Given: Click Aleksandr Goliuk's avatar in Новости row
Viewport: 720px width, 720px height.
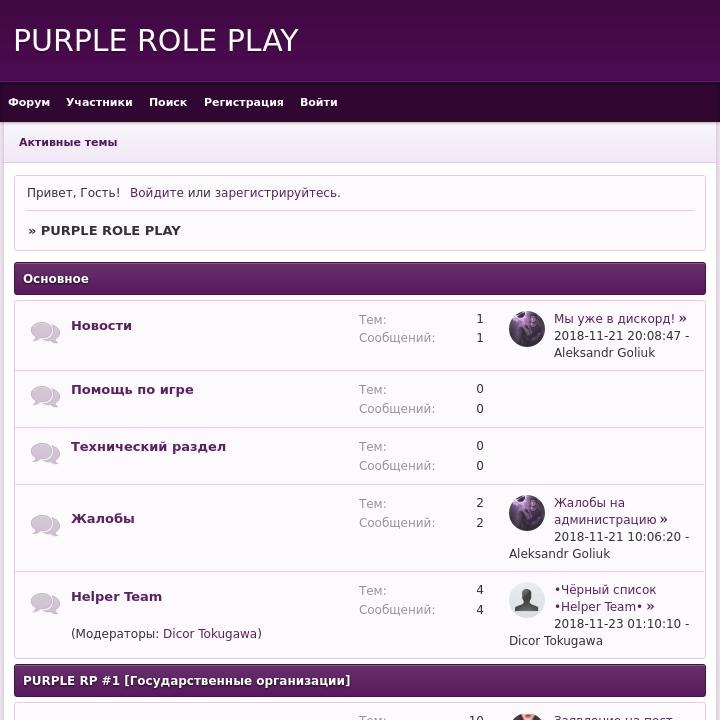Looking at the screenshot, I should 527,329.
